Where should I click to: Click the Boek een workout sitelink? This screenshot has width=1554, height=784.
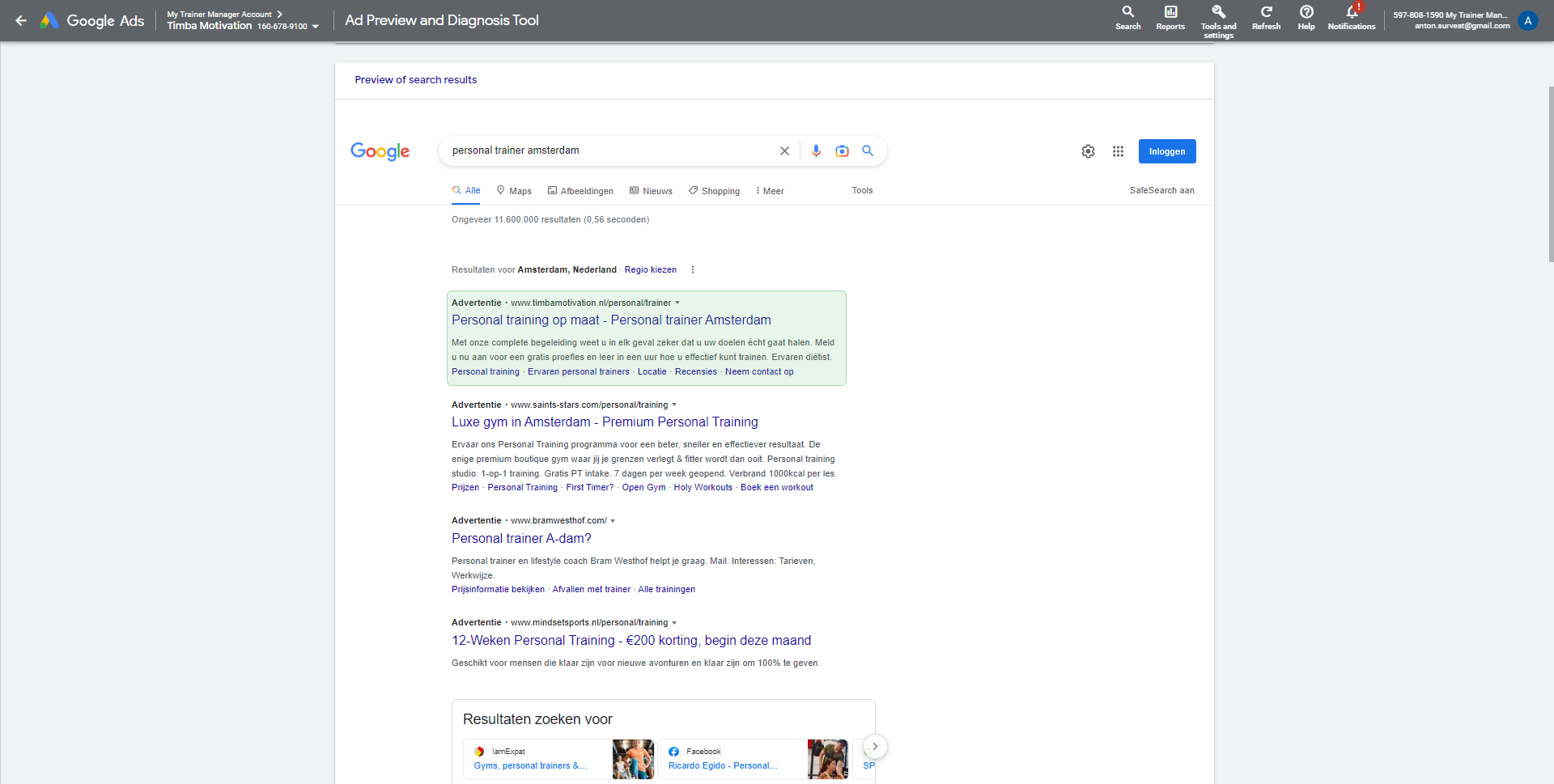(777, 488)
